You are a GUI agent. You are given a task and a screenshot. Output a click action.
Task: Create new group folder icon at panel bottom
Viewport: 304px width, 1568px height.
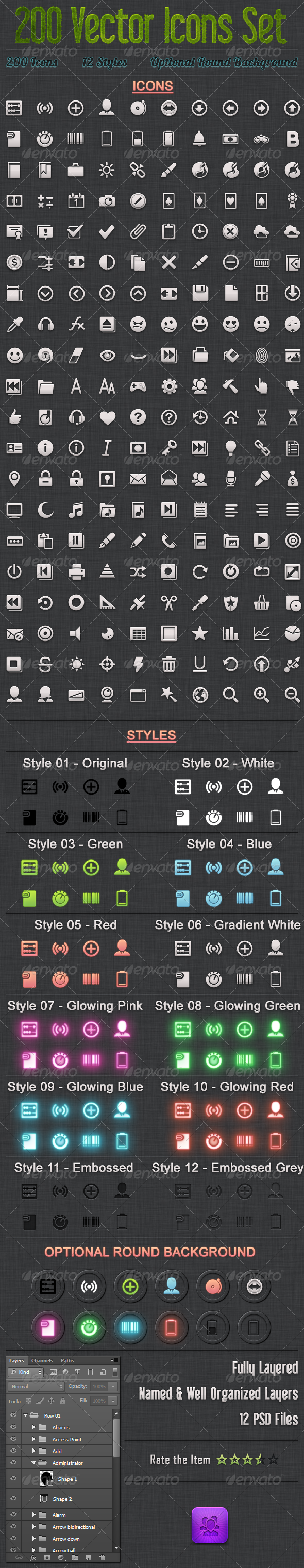click(x=75, y=1557)
